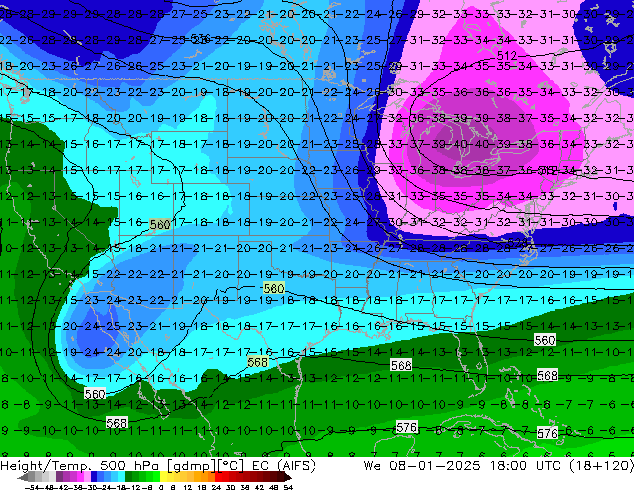Click the '54' tick label on the legend
Screen dimensions: 634x490
[x=288, y=487]
